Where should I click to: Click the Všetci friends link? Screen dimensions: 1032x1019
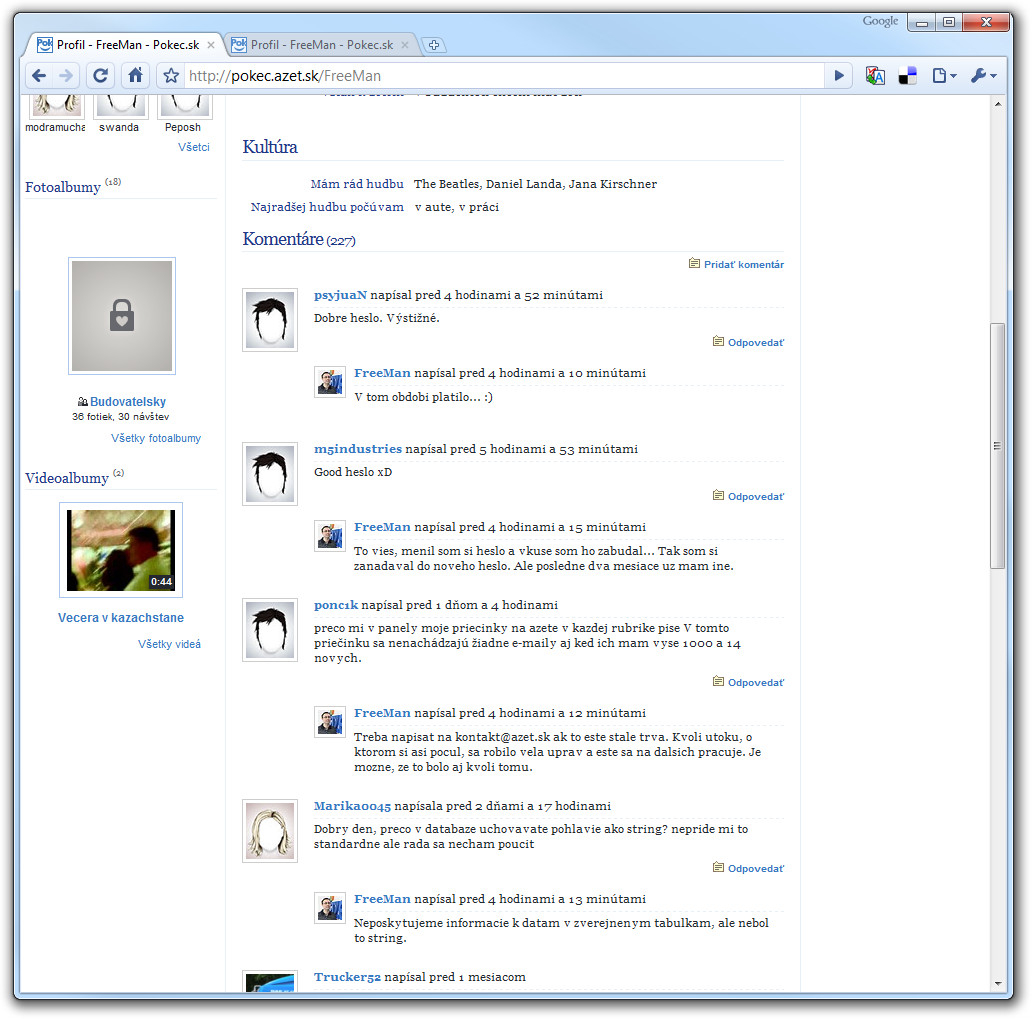pos(194,147)
